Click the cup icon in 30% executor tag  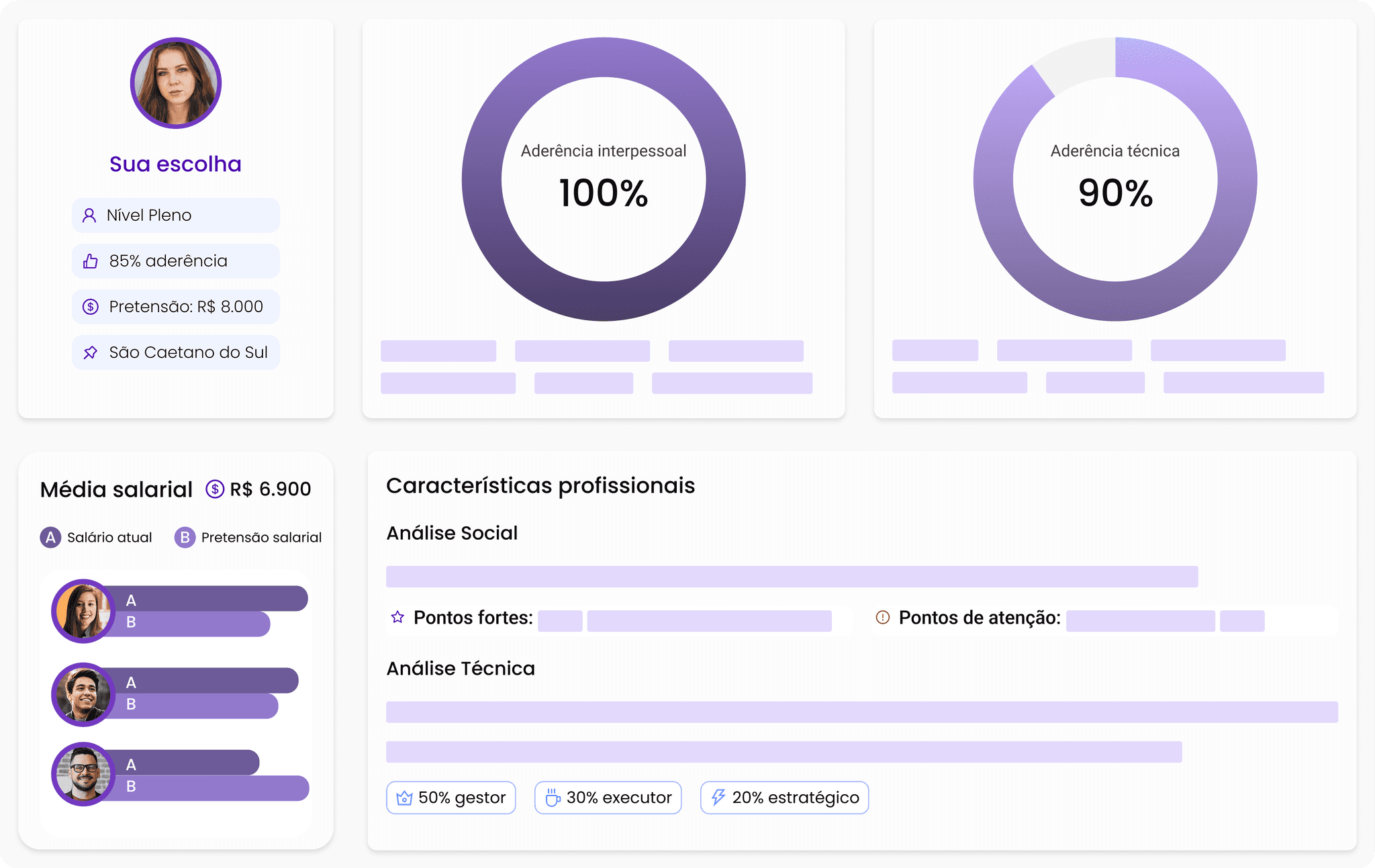[553, 798]
